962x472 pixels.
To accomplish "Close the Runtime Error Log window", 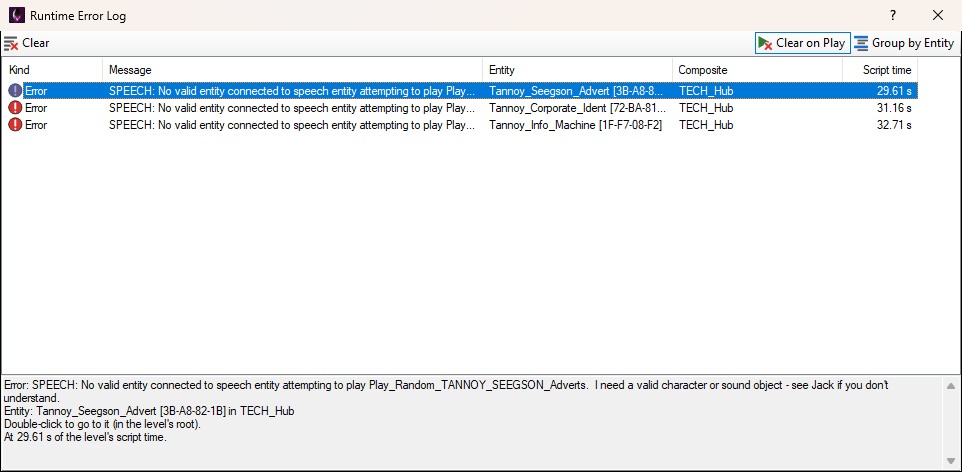I will [x=937, y=15].
